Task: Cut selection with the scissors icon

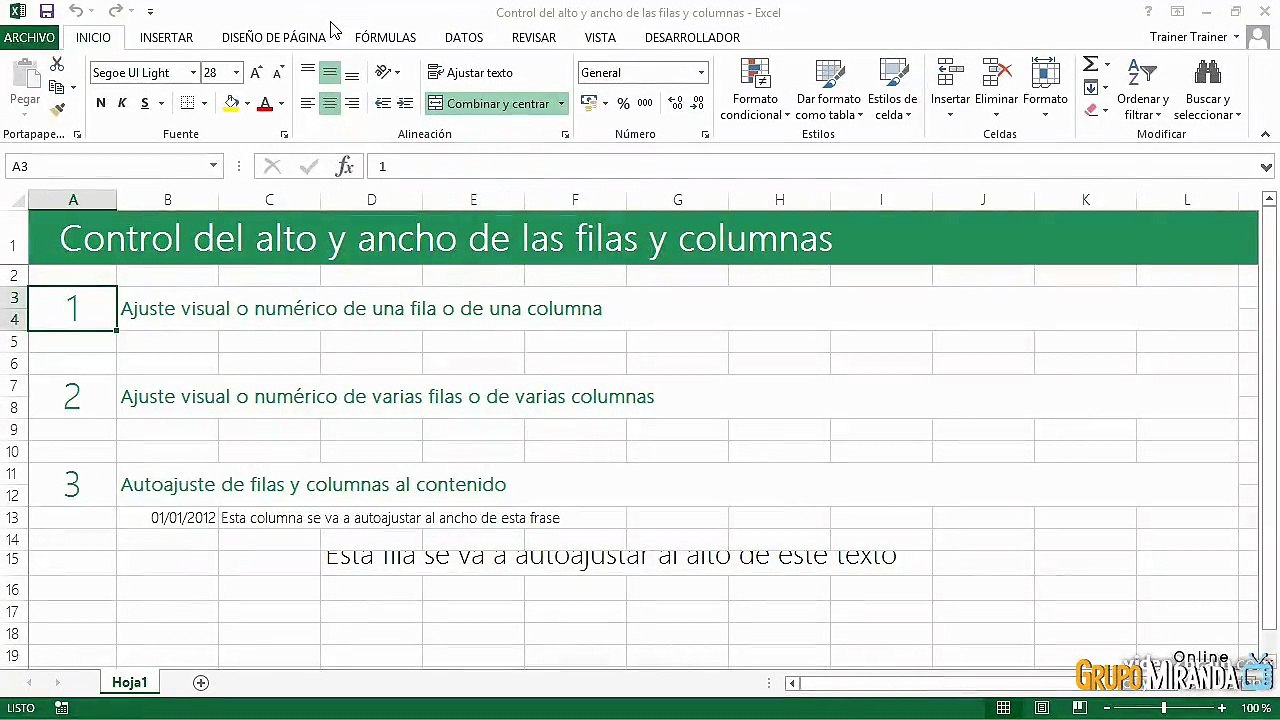Action: (x=57, y=64)
